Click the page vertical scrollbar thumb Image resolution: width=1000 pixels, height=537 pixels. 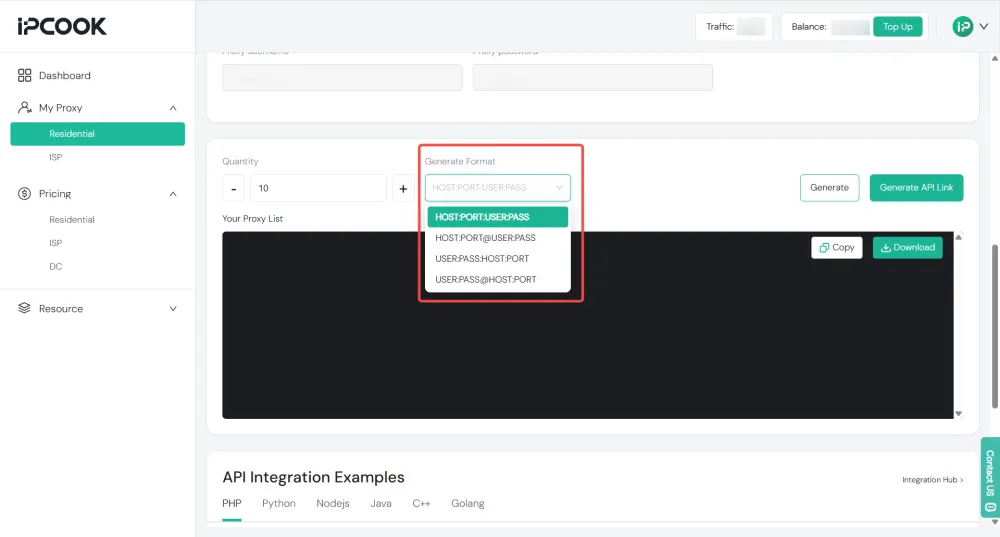tap(995, 326)
